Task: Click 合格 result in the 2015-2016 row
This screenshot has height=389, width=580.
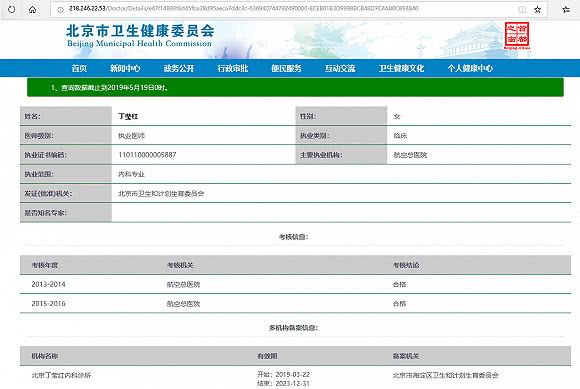Action: point(399,304)
